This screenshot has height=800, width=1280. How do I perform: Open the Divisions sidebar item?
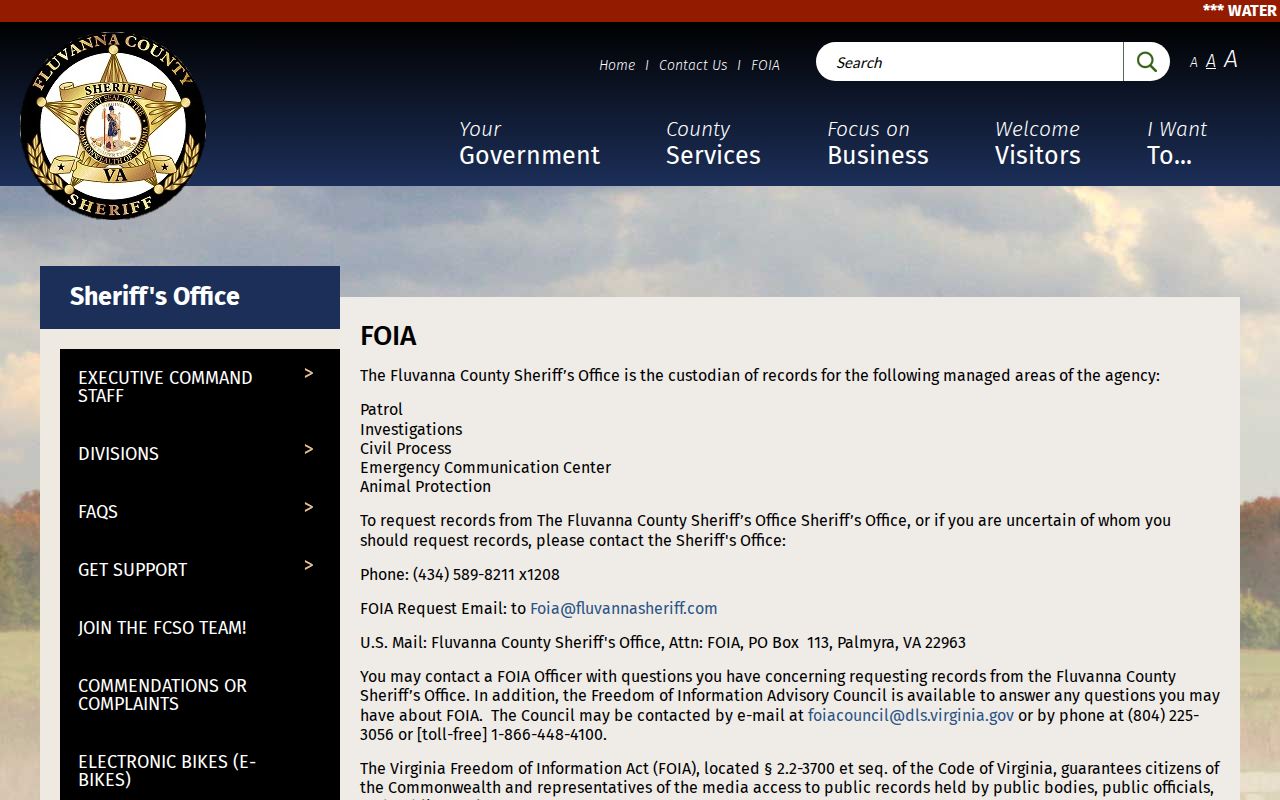point(118,454)
